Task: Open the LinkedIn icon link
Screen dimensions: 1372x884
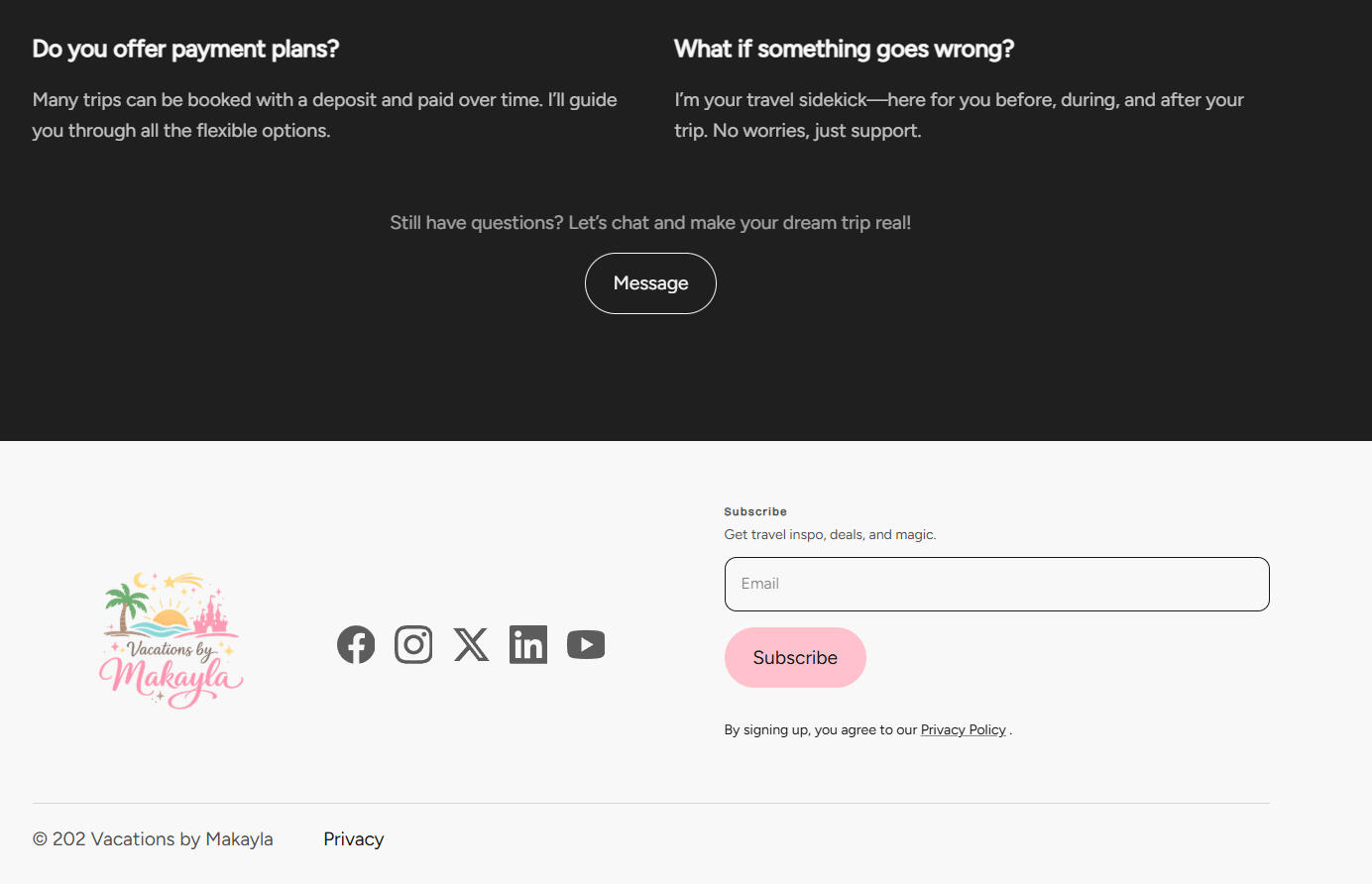Action: click(x=528, y=645)
